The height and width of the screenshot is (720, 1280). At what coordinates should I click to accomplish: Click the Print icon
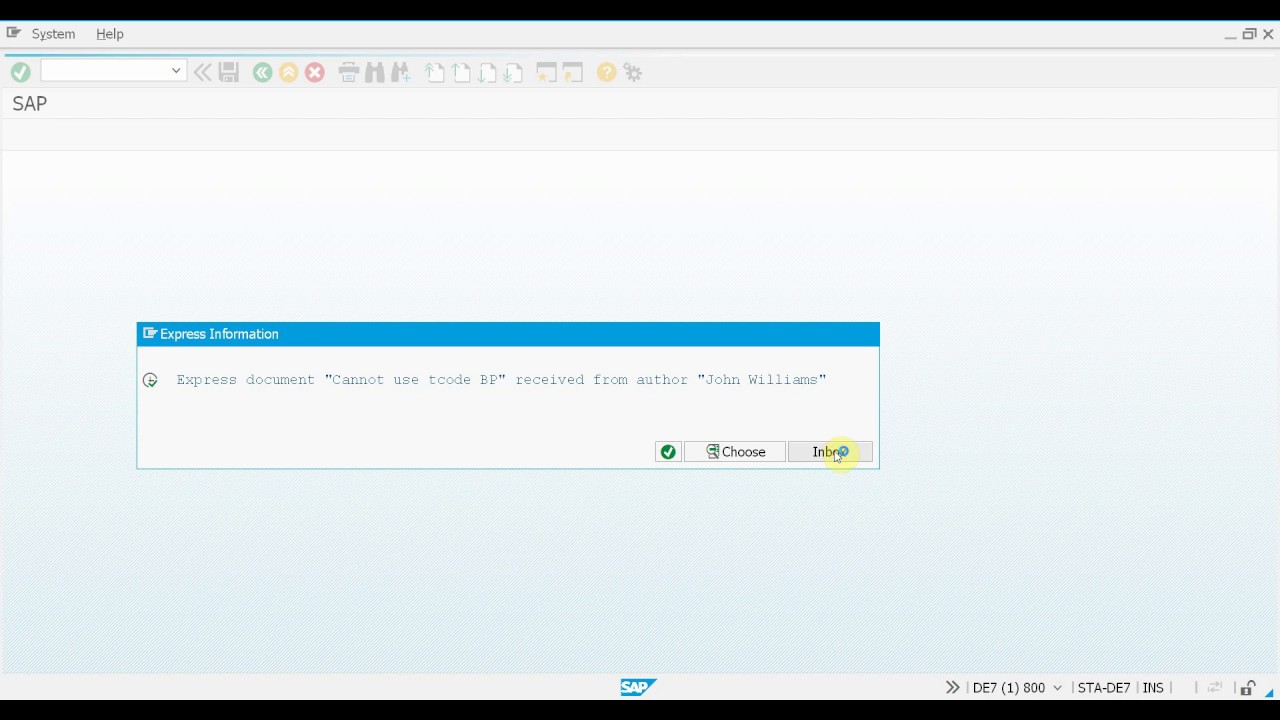click(348, 72)
